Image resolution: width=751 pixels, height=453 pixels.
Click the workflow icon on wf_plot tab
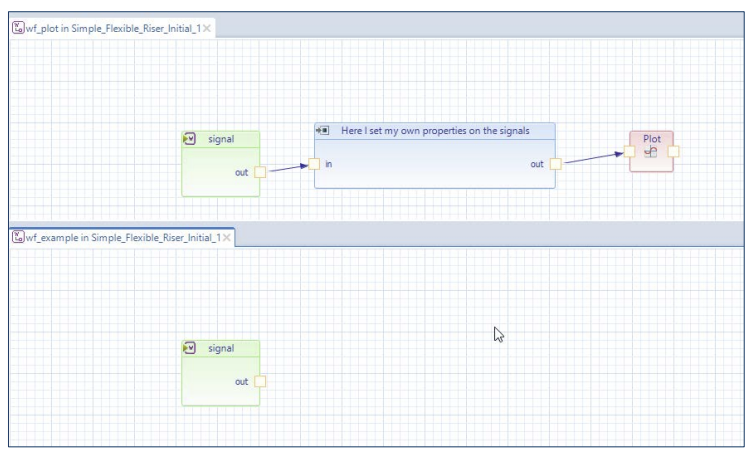(x=18, y=29)
